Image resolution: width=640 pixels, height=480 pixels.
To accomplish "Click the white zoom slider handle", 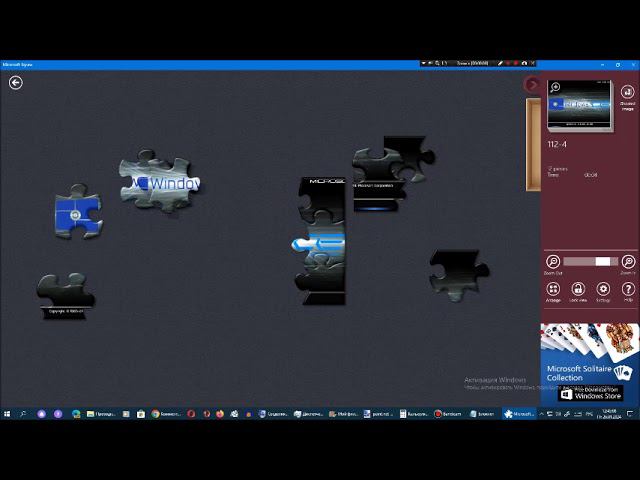I will [x=602, y=262].
